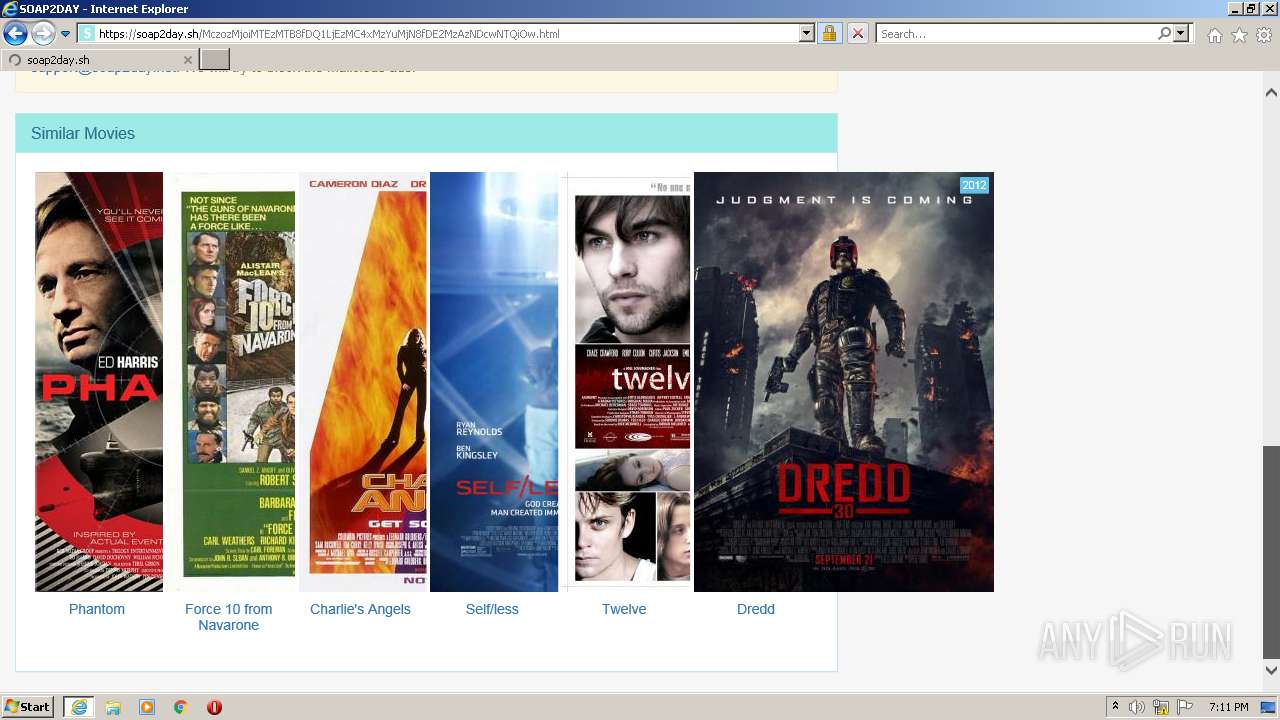The height and width of the screenshot is (720, 1280).
Task: Restore down the Internet Explorer window
Action: [1251, 9]
